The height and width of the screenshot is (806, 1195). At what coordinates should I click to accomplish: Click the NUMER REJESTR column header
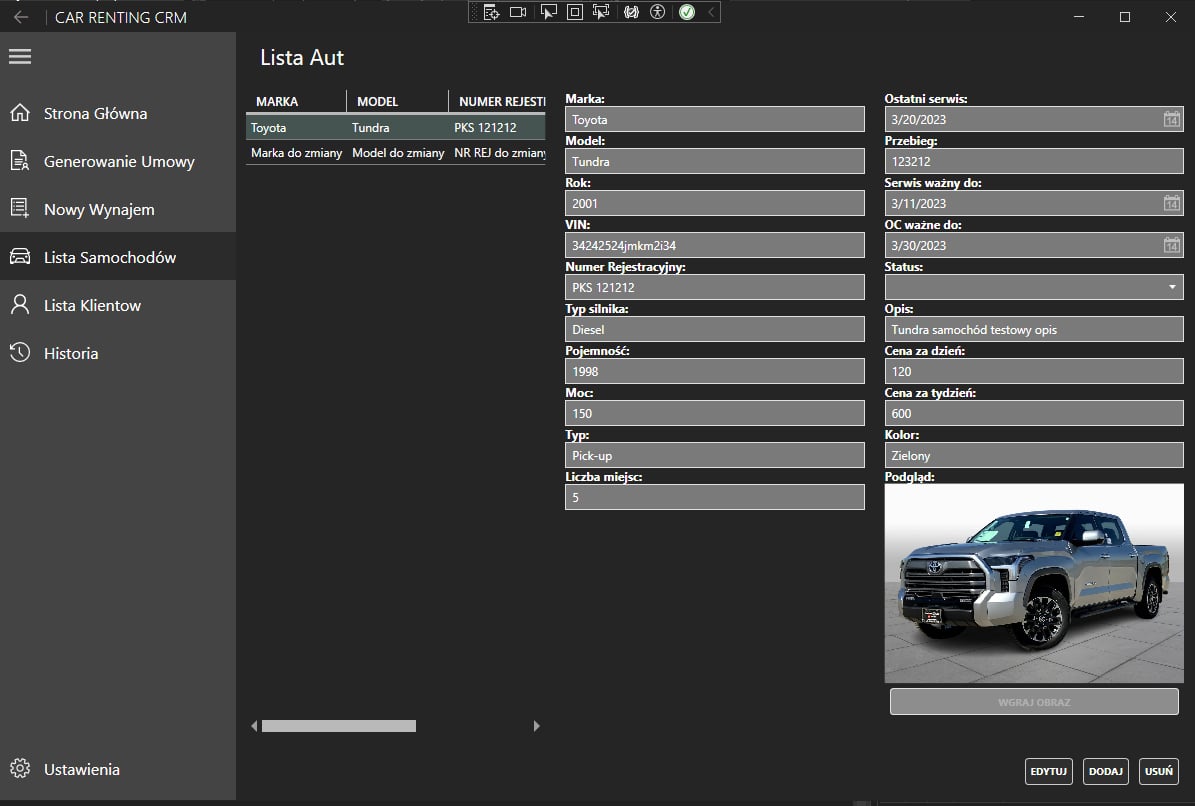tap(498, 101)
